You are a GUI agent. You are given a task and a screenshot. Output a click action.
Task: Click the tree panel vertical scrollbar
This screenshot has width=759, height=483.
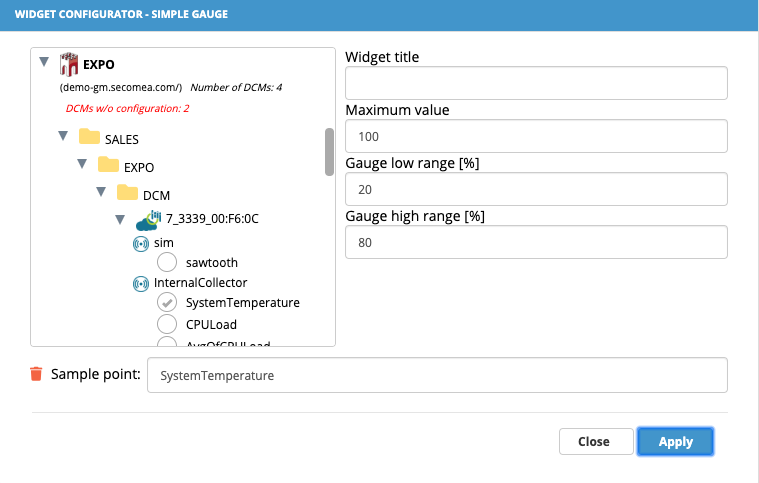330,152
